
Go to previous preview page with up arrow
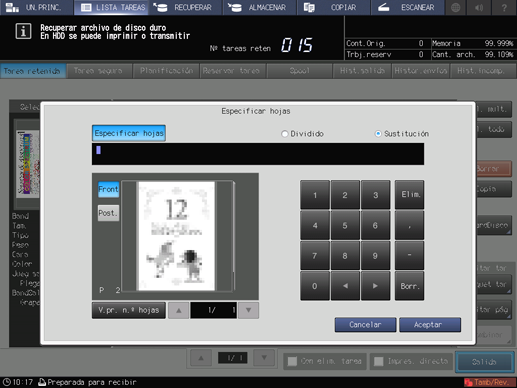click(179, 310)
